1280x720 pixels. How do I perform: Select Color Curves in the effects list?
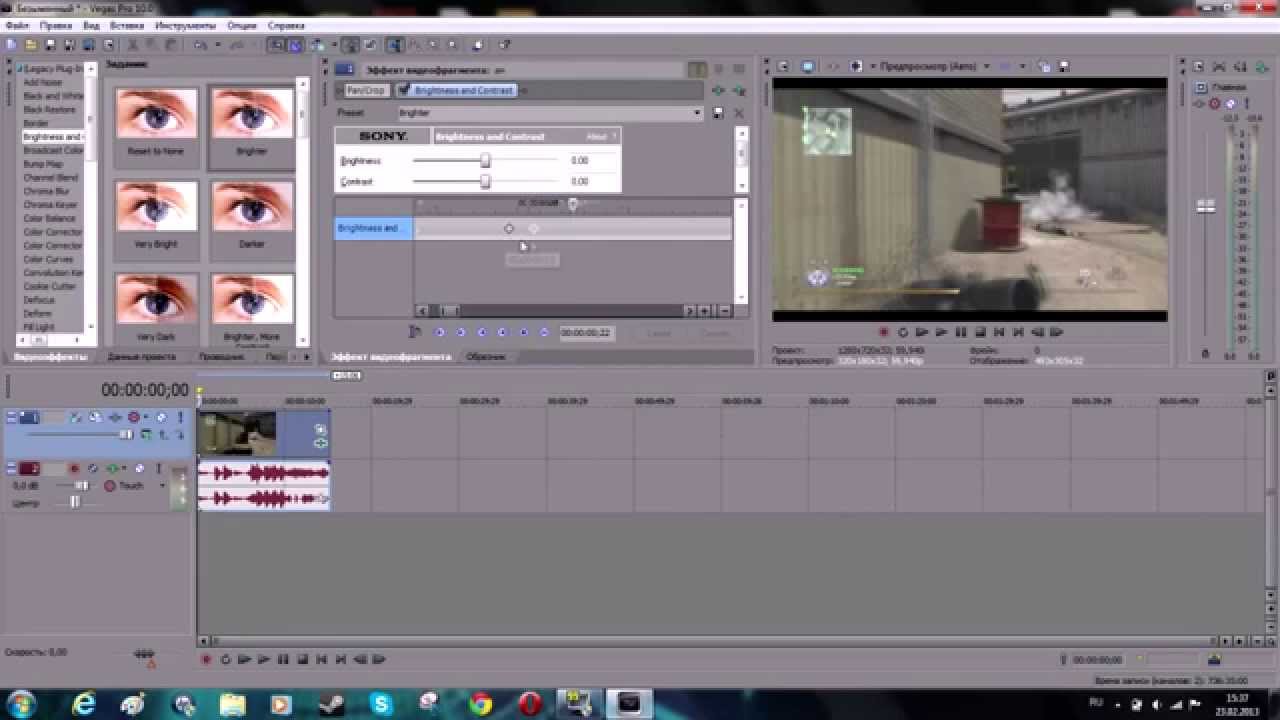[49, 259]
